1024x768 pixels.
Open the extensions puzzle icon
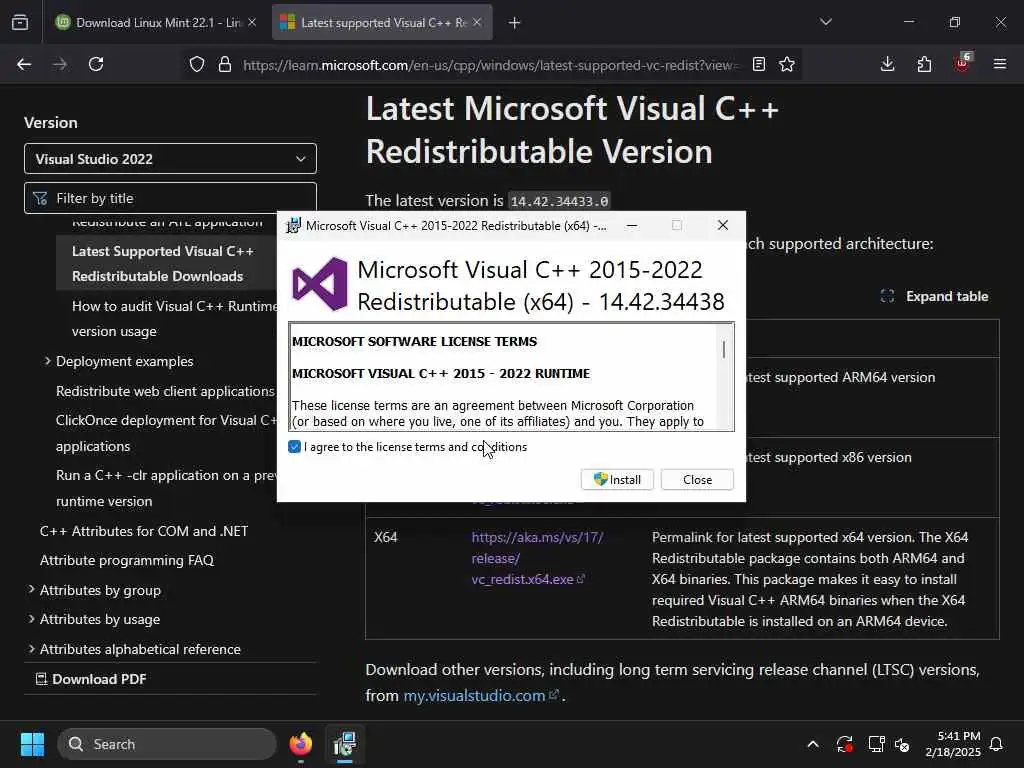coord(924,64)
